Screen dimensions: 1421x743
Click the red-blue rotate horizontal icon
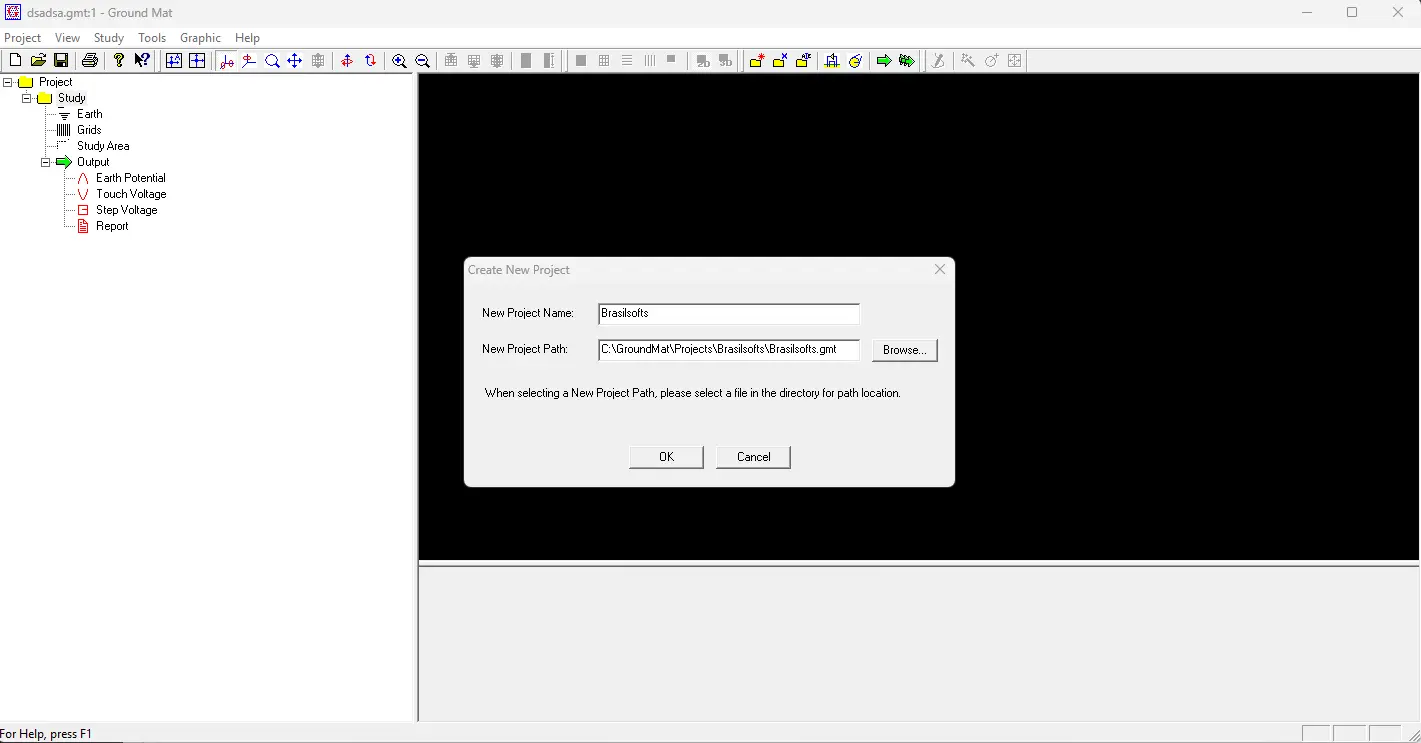(x=347, y=61)
